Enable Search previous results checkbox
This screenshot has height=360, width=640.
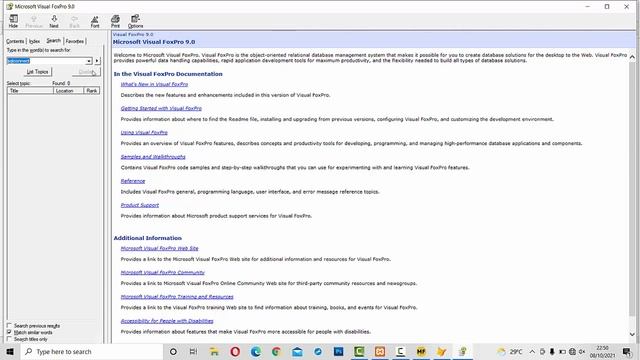(9, 326)
